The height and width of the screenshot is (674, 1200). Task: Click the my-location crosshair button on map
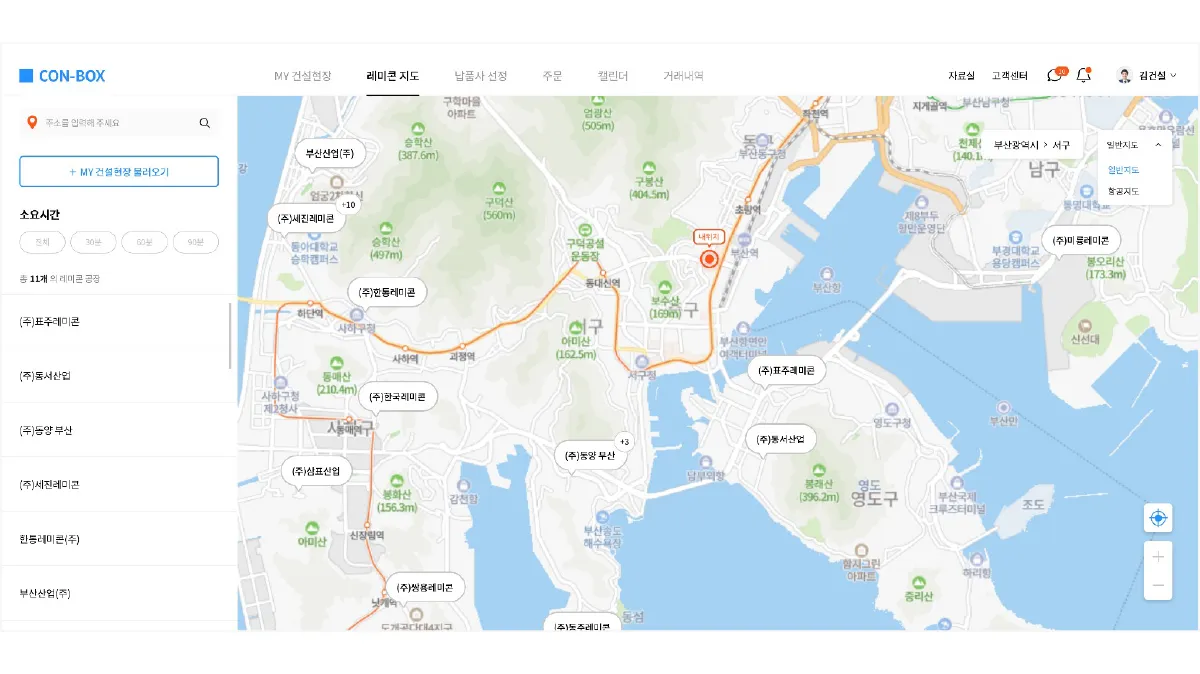click(1158, 518)
